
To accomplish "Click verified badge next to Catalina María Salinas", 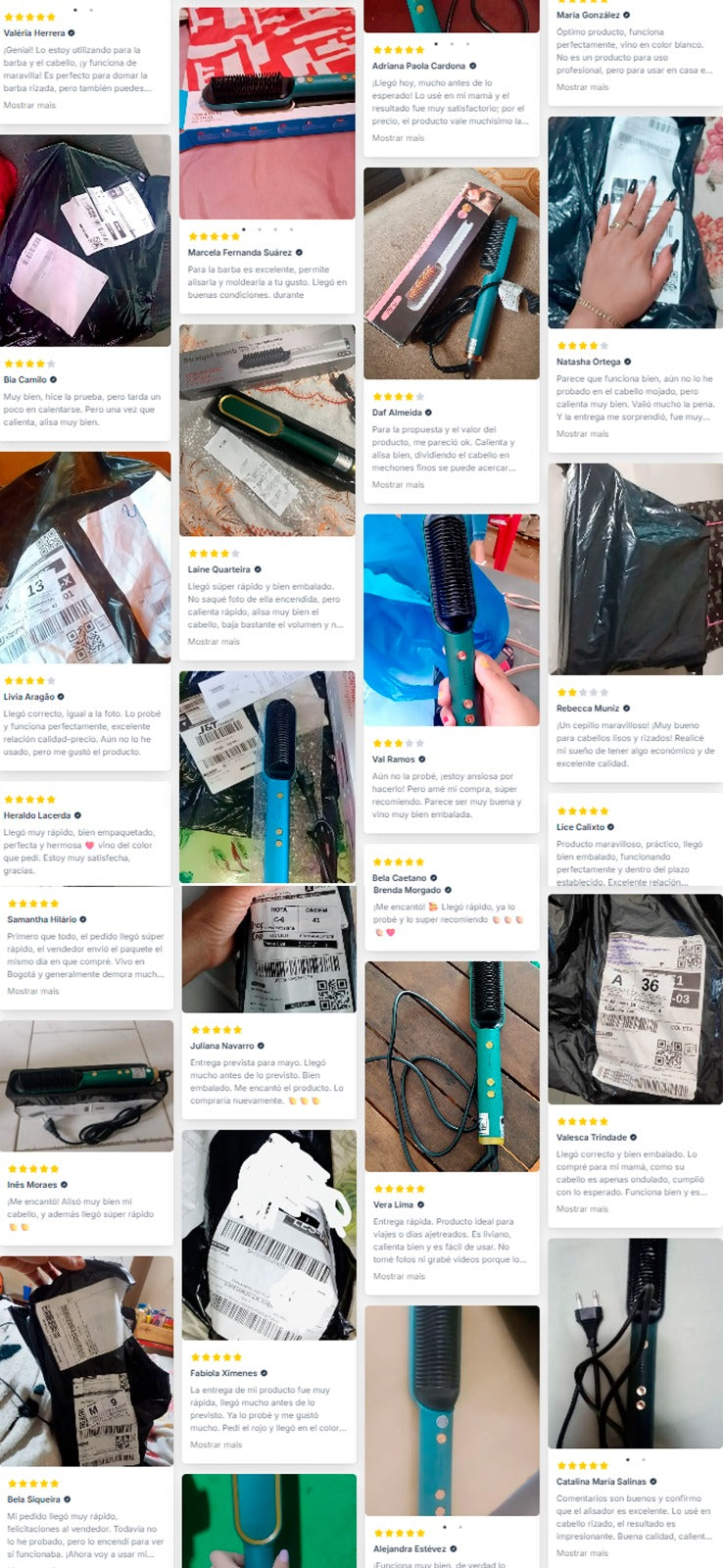I will 653,1482.
